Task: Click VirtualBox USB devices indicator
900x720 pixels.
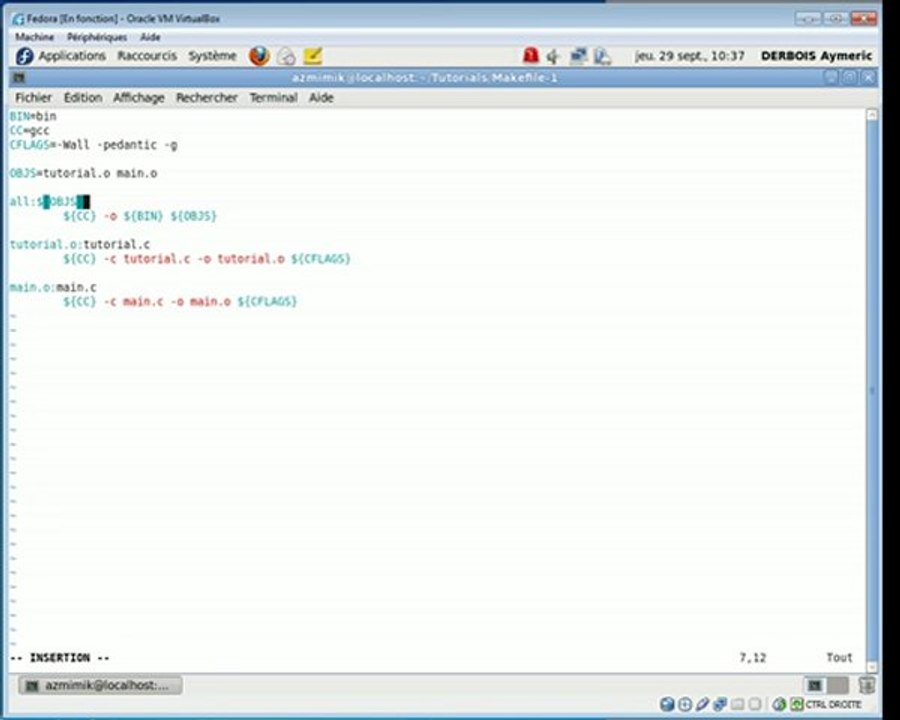Action: tap(702, 704)
